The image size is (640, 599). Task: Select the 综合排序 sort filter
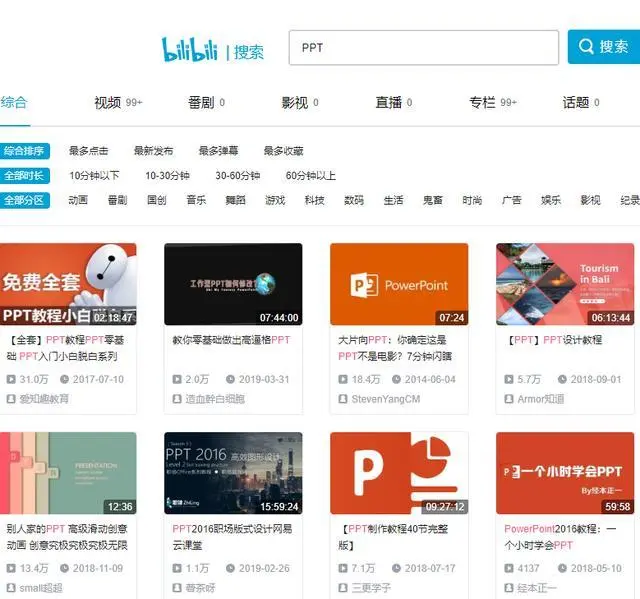pos(24,151)
